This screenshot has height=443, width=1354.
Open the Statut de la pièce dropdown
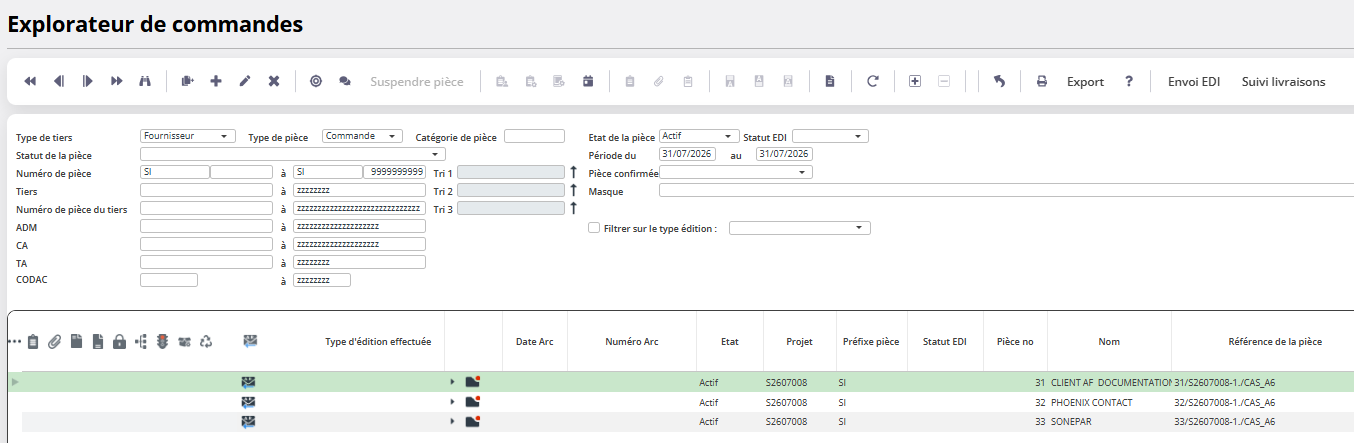[x=293, y=154]
